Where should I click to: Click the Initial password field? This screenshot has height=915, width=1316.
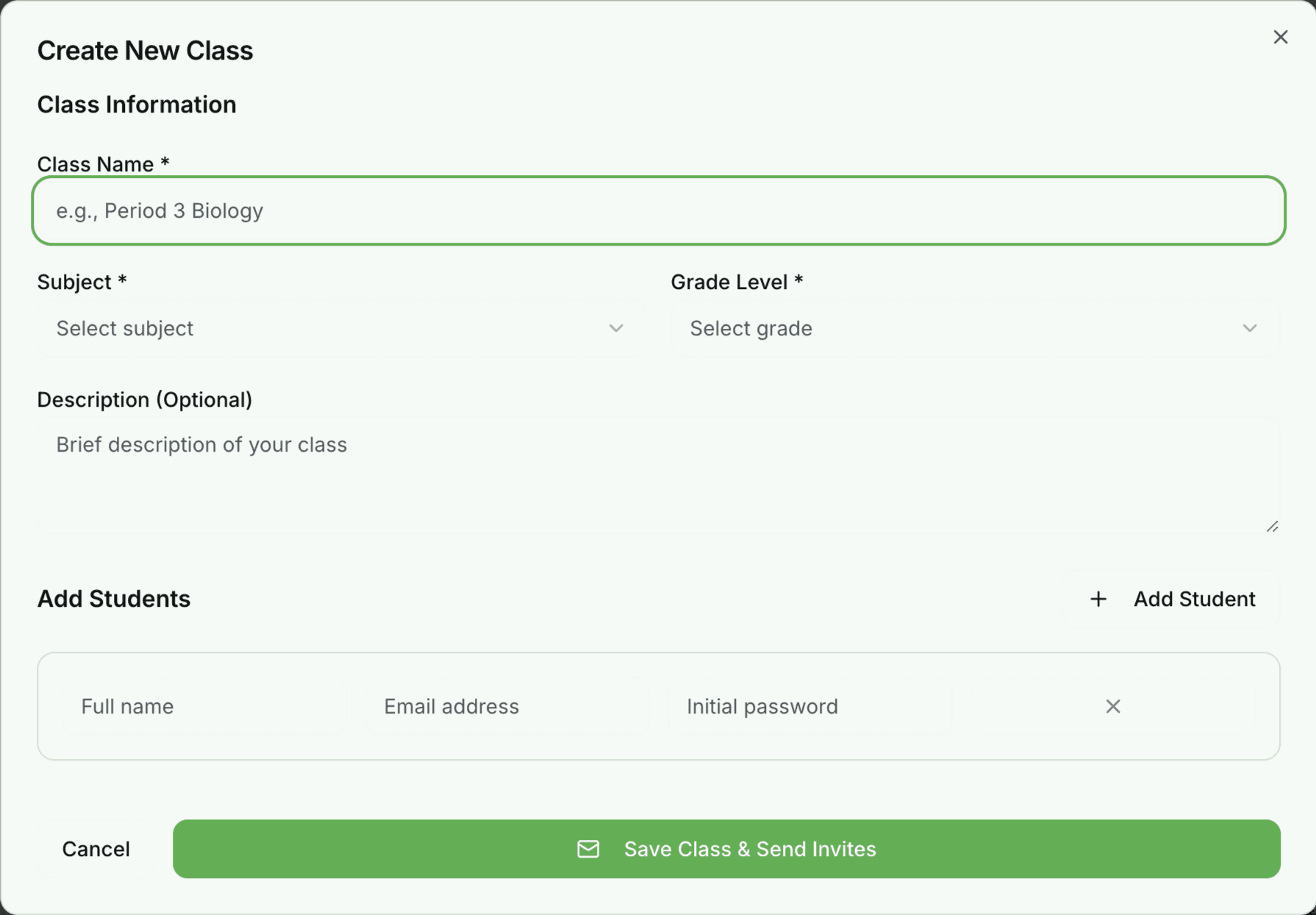809,707
